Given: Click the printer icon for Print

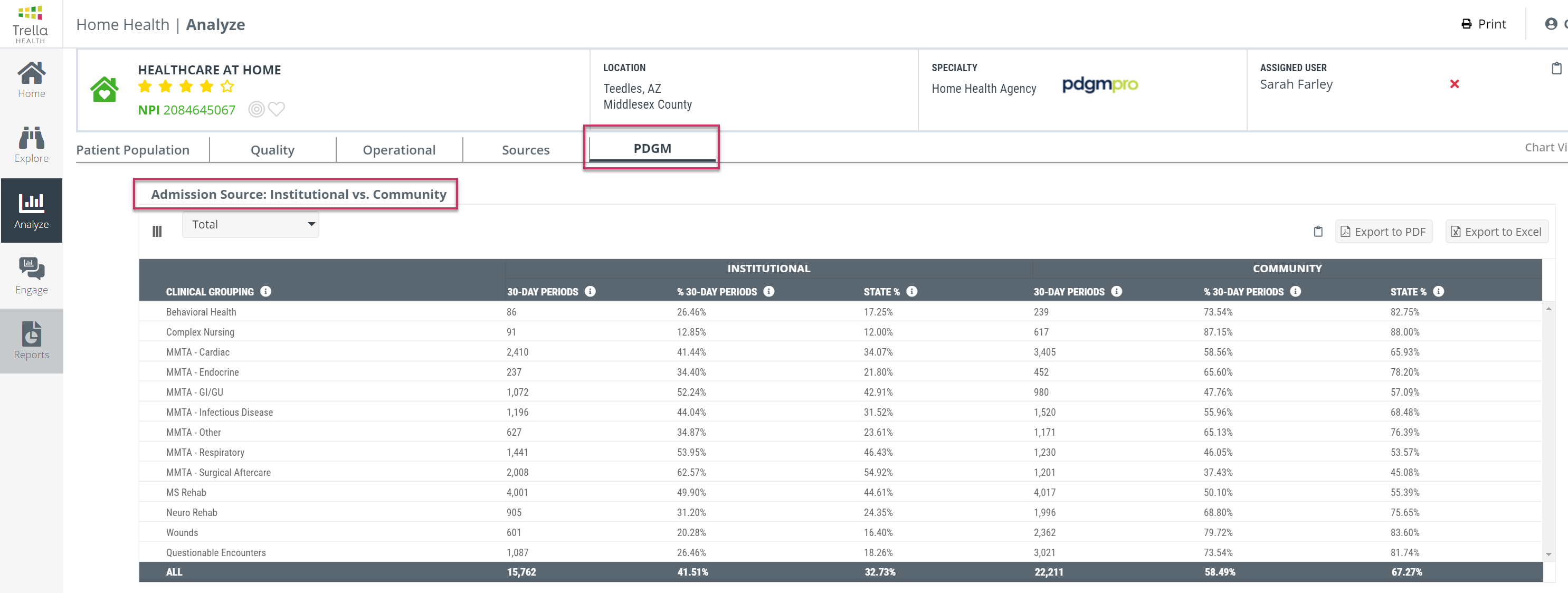Looking at the screenshot, I should 1466,24.
